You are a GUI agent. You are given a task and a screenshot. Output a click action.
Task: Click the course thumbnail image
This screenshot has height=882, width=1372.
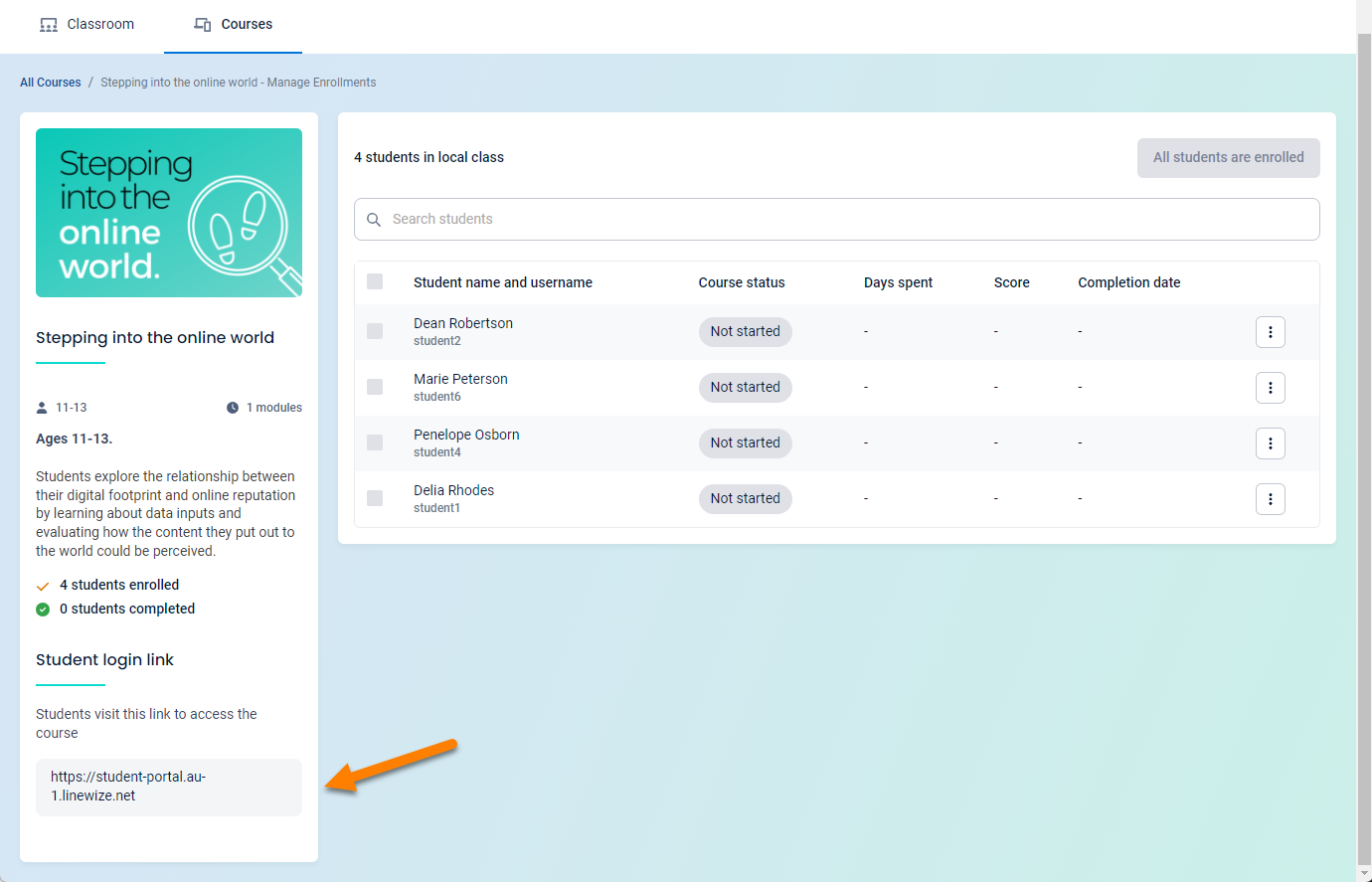click(168, 212)
